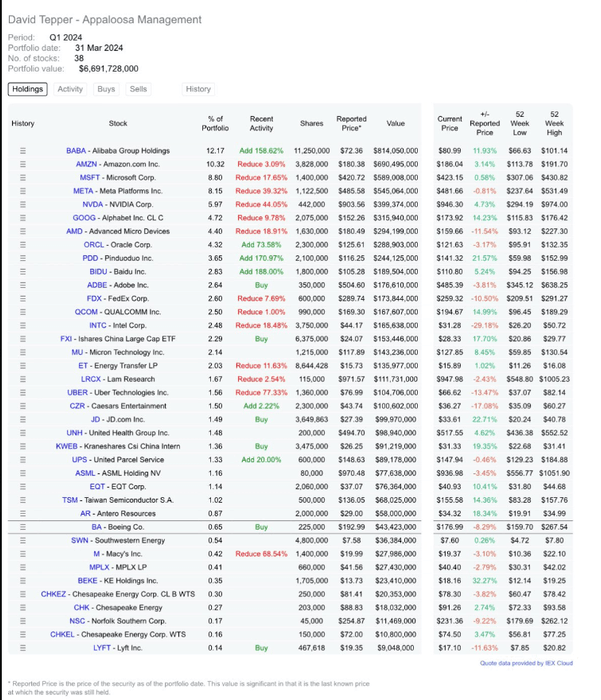
Task: Select the 32.27% change cell for BEKE
Action: click(484, 581)
